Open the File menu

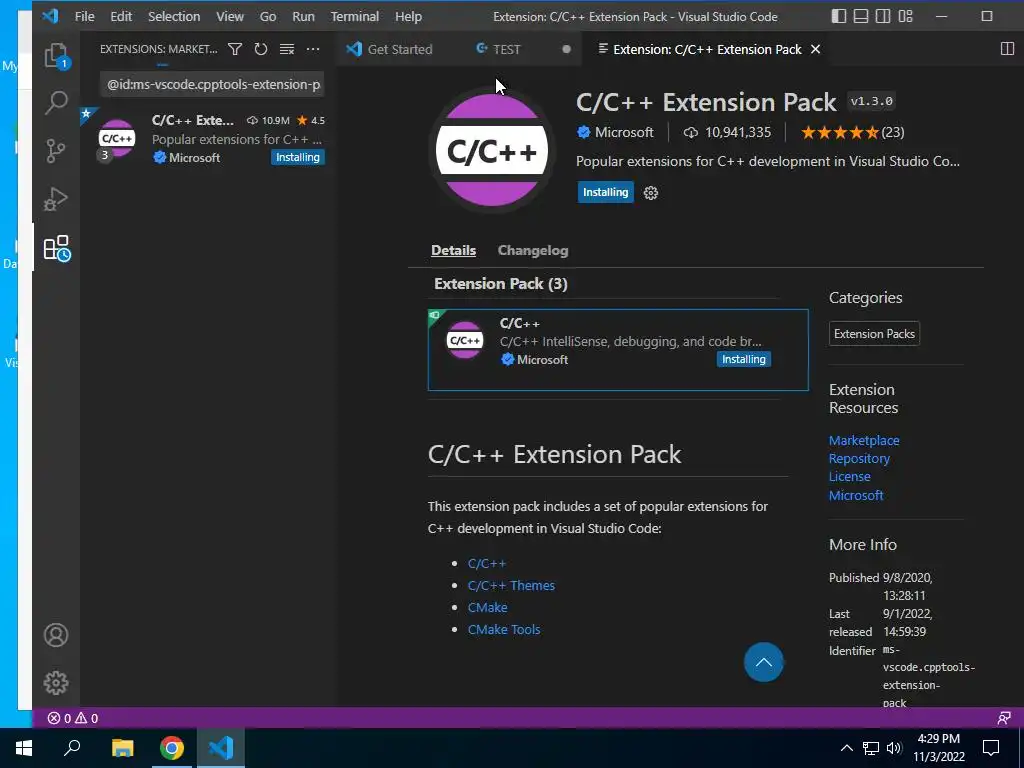click(x=84, y=16)
